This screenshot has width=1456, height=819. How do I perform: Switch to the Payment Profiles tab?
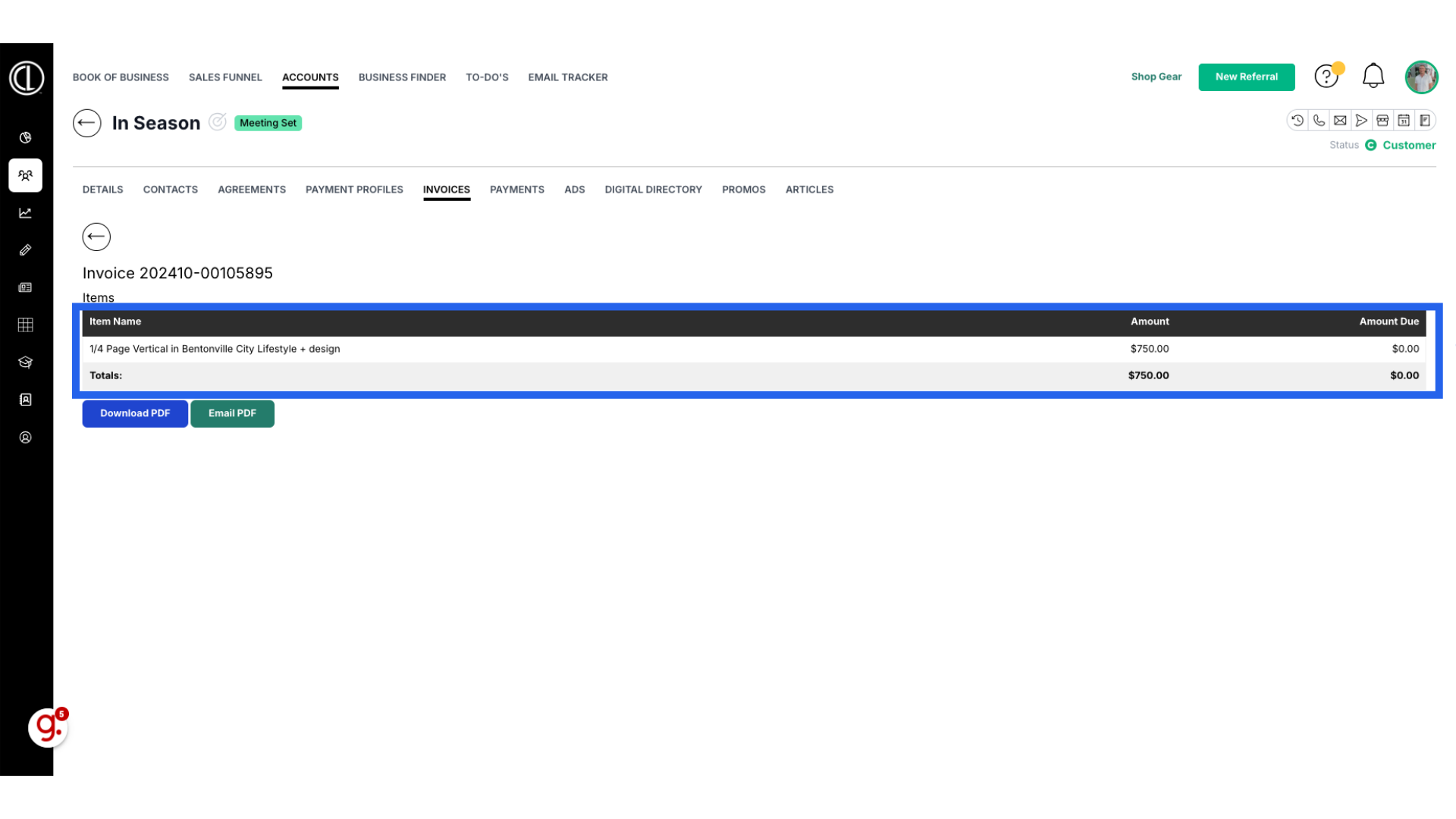(x=354, y=190)
